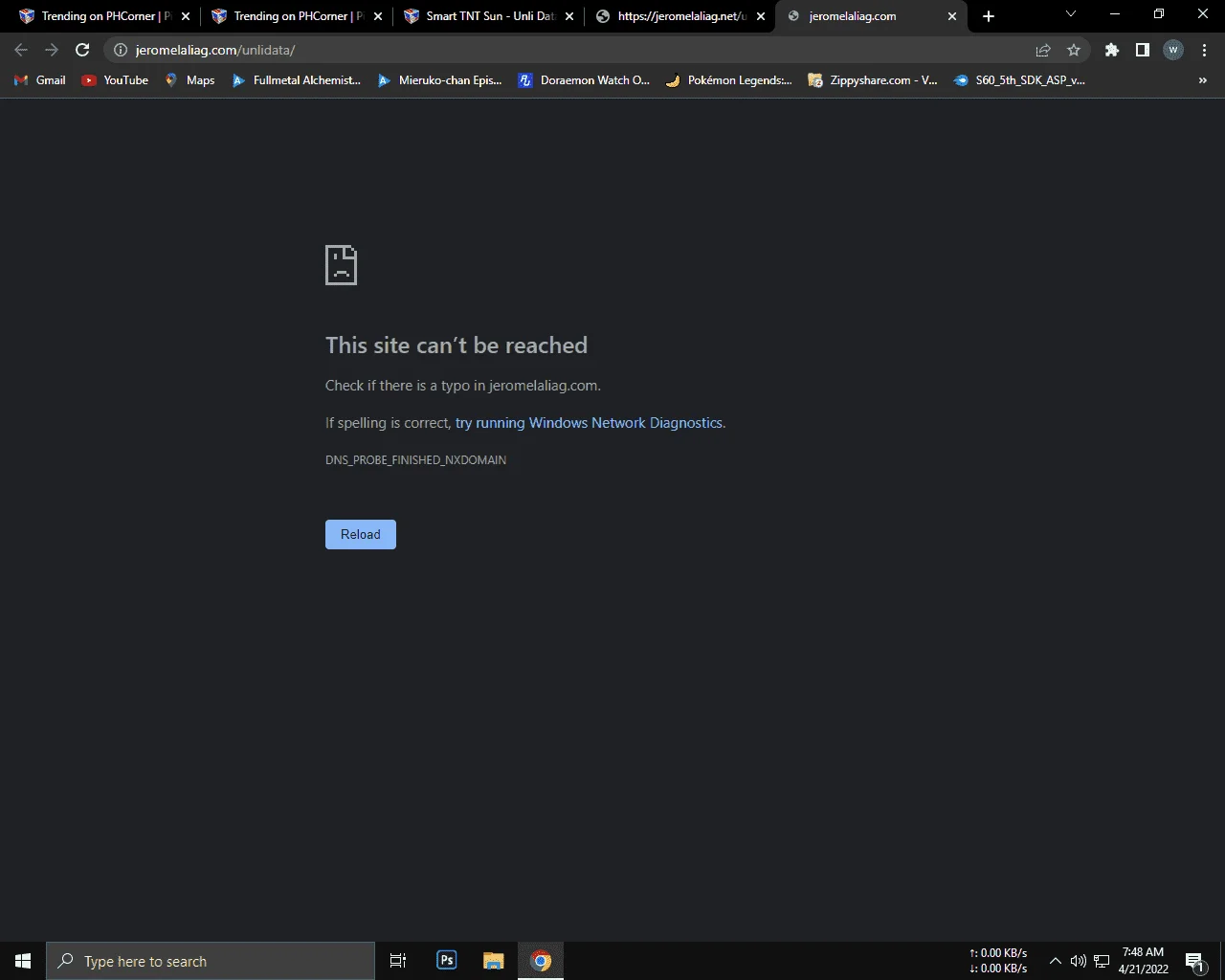Toggle the browser side panel icon

[1142, 50]
